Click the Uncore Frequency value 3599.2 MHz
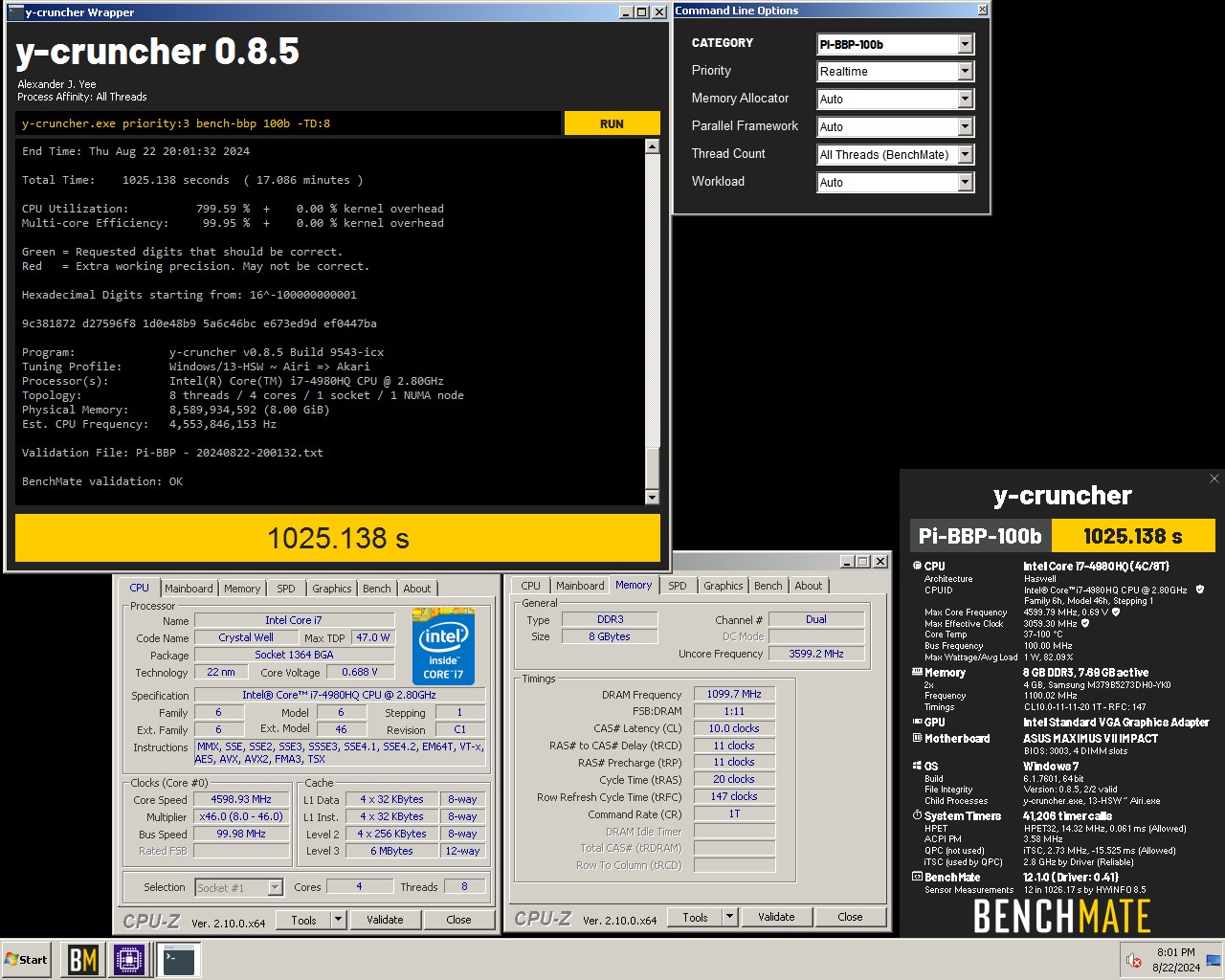1225x980 pixels. pyautogui.click(x=816, y=654)
